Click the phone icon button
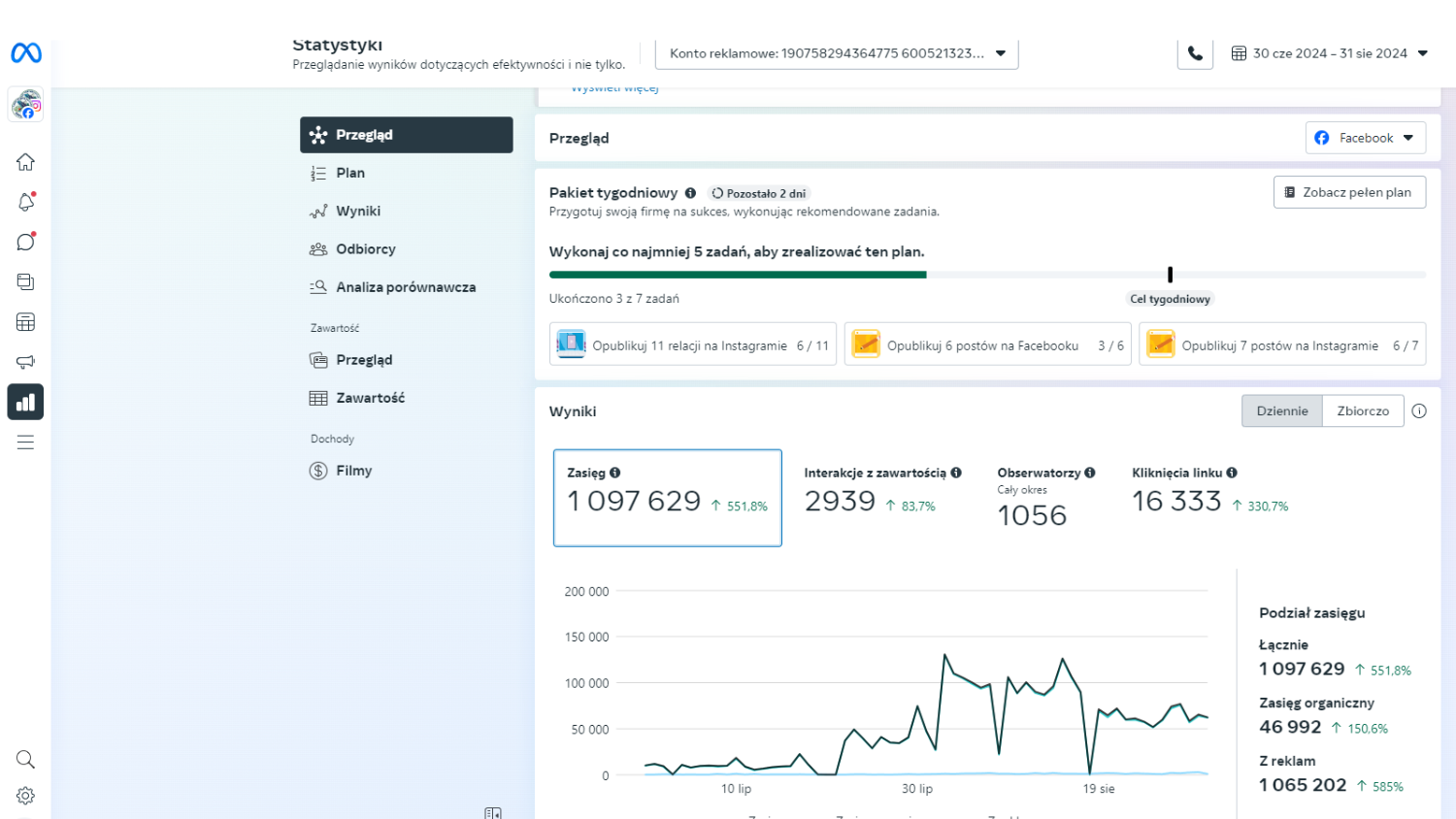Viewport: 1456px width, 819px height. [1195, 53]
